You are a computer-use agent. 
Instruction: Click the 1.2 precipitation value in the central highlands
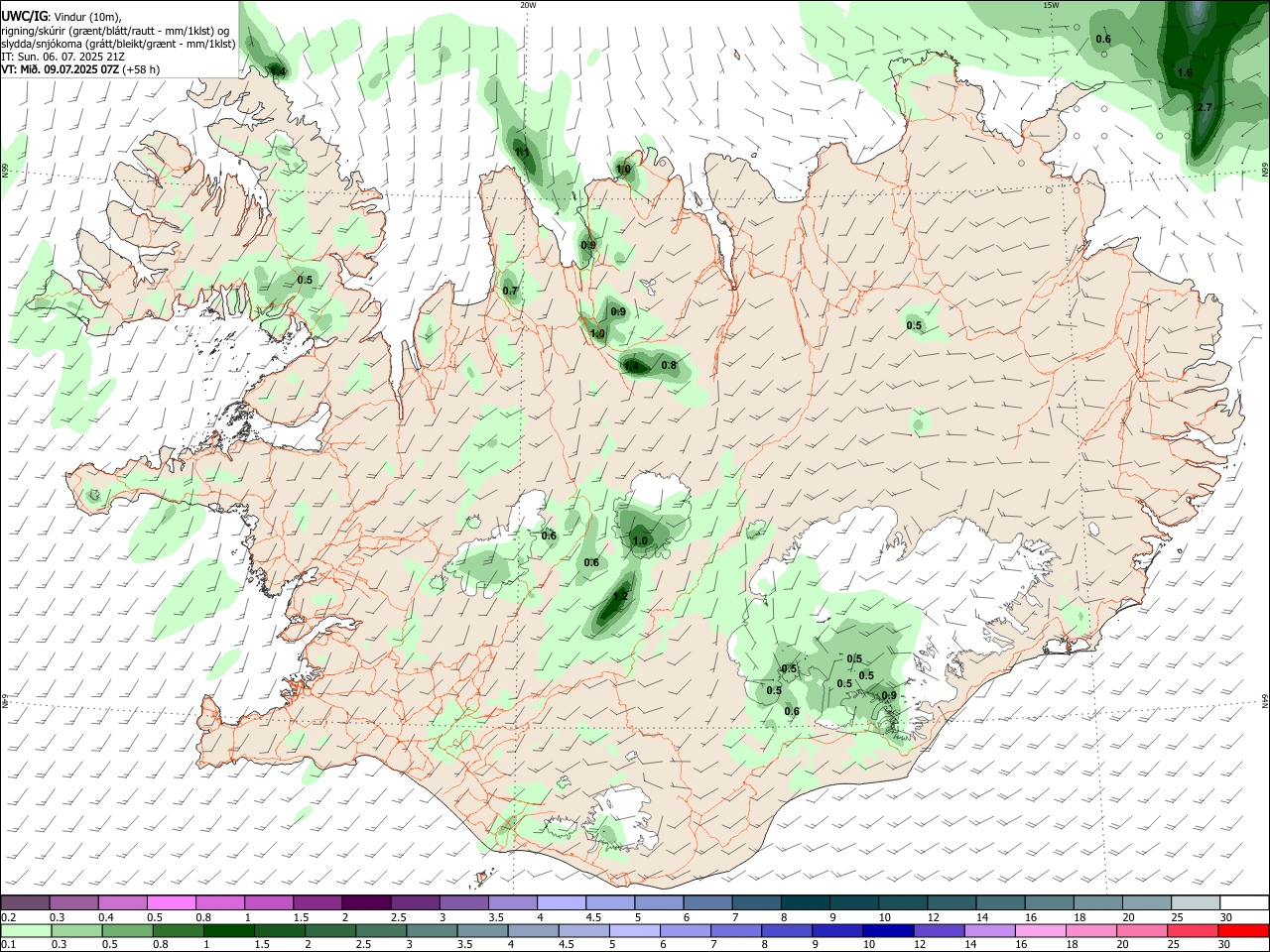pos(620,596)
